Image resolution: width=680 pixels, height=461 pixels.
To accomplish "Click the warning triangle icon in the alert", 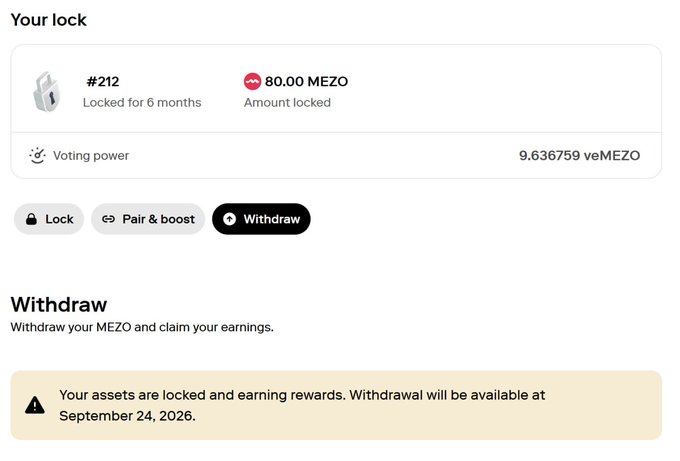I will pyautogui.click(x=35, y=405).
